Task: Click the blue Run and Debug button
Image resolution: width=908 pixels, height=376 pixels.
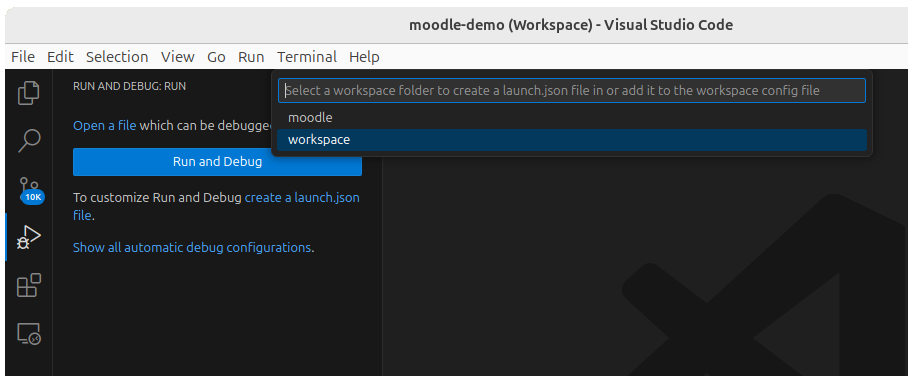Action: (x=217, y=162)
